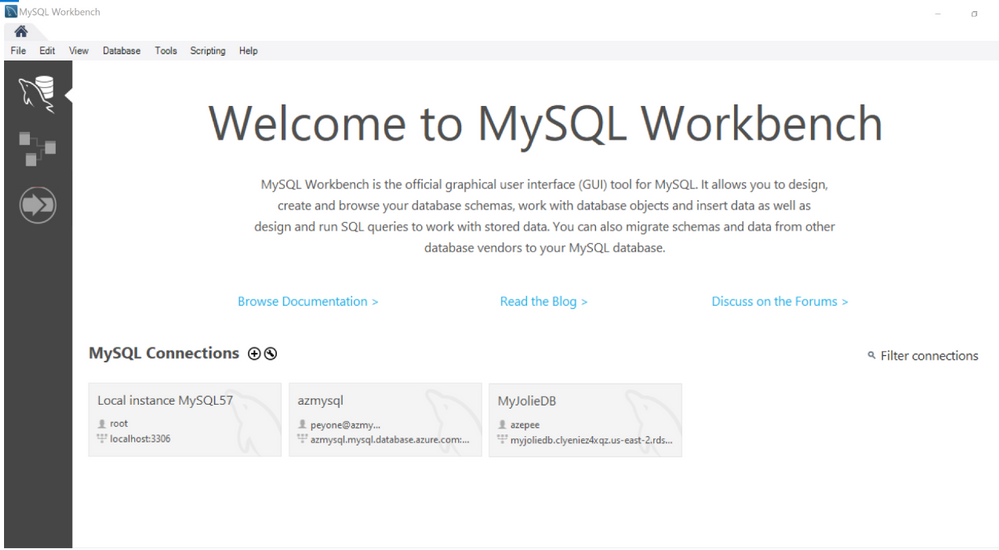Open the Tools menu
Image resolution: width=999 pixels, height=550 pixels.
[166, 50]
